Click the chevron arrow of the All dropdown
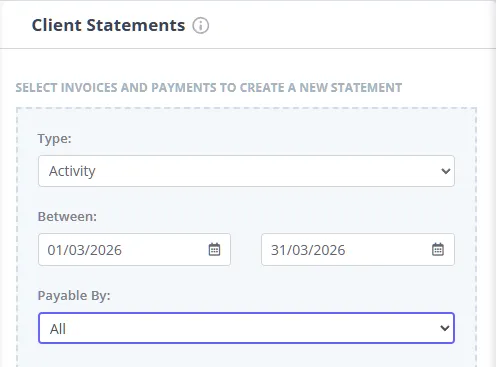 [445, 328]
